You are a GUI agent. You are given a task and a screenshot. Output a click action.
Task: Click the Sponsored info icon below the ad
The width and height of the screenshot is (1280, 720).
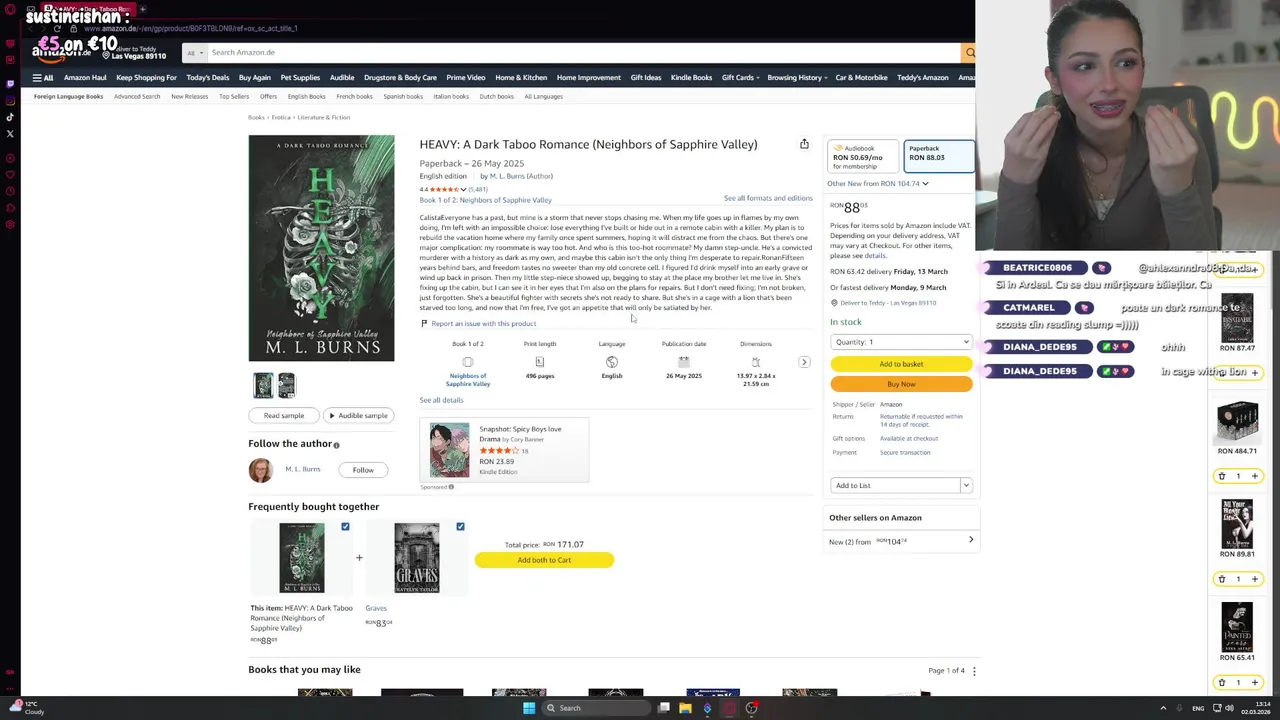click(x=451, y=487)
